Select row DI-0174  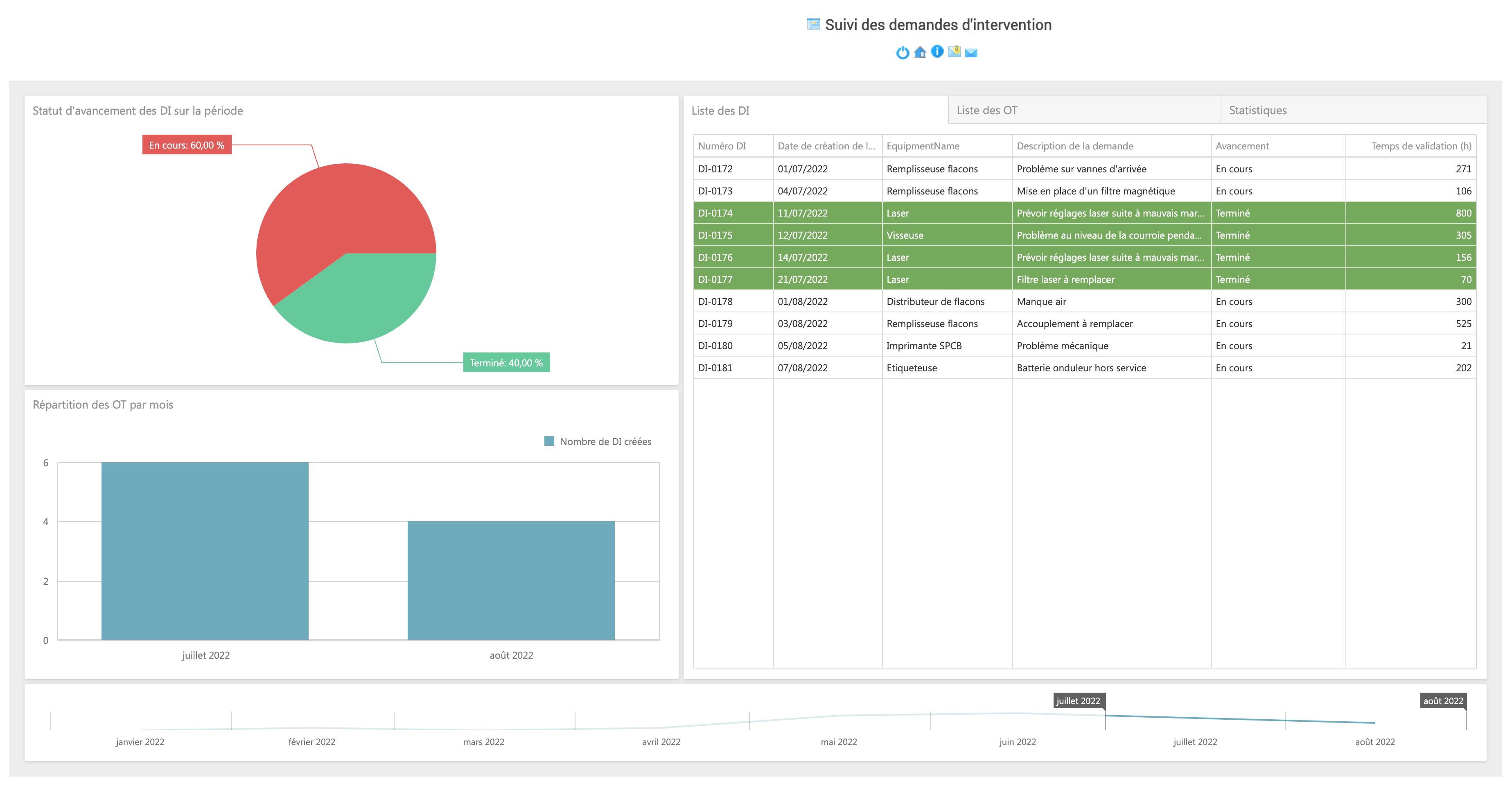(1085, 213)
